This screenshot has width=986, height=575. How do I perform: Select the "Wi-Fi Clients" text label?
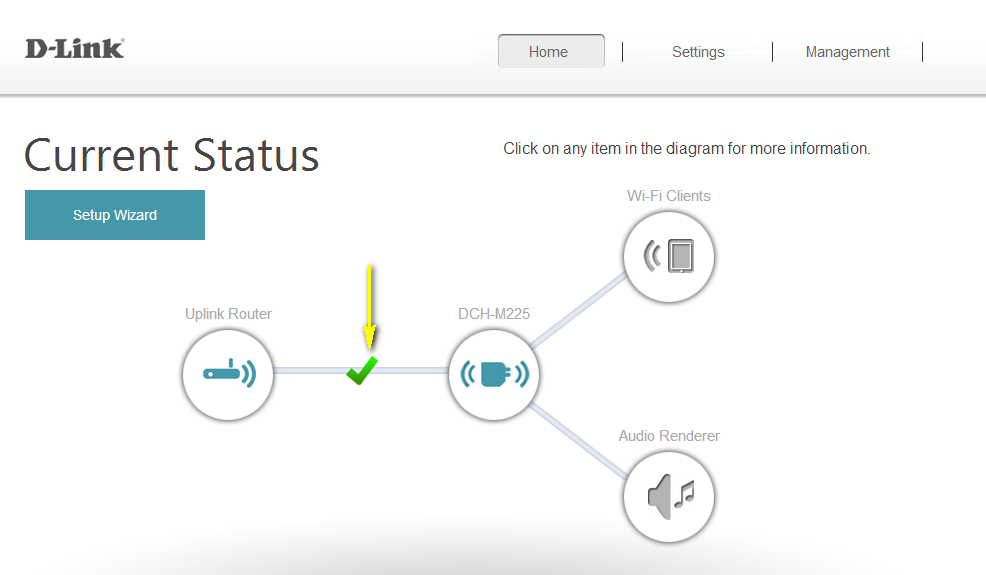[668, 196]
